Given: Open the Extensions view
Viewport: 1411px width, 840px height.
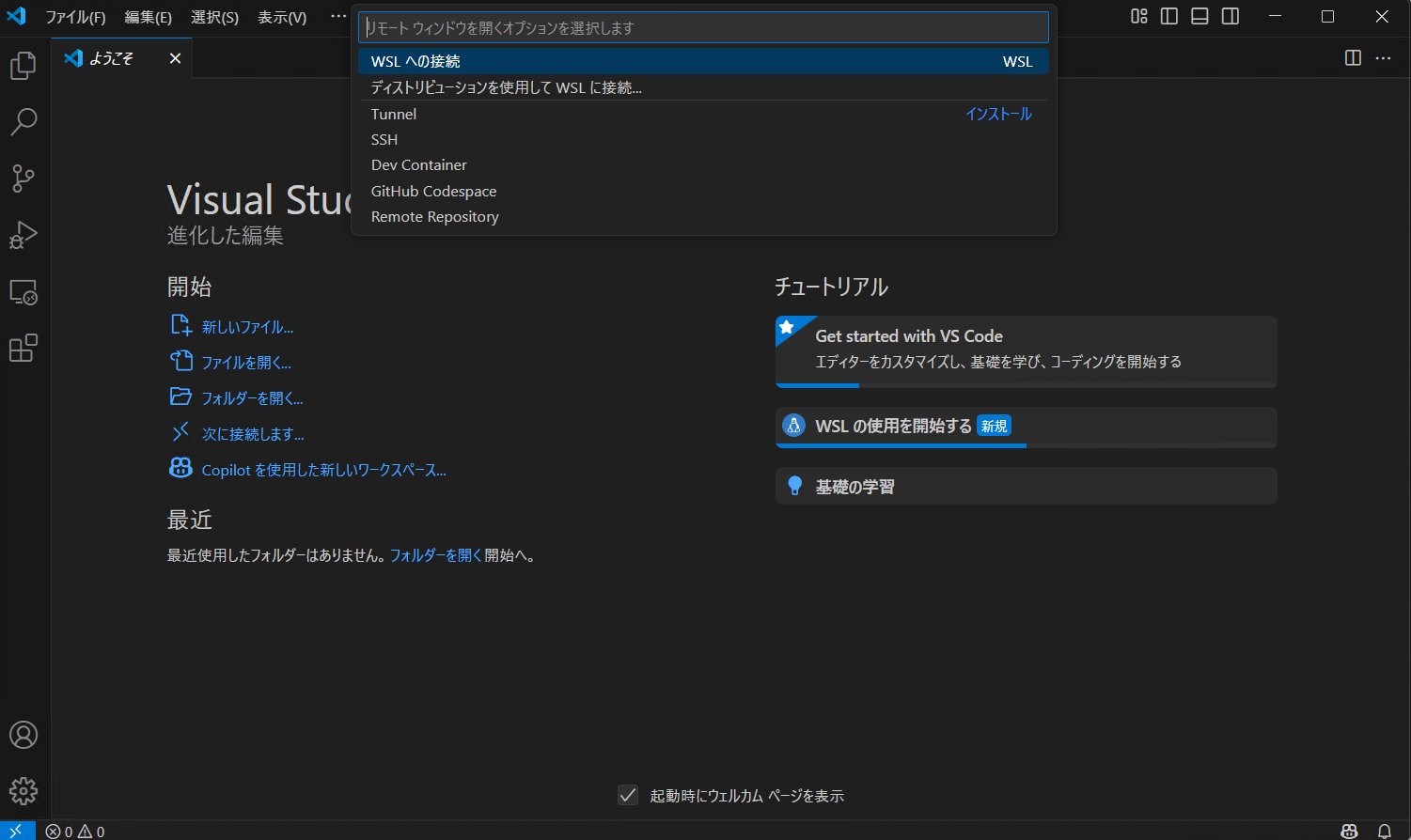Looking at the screenshot, I should pyautogui.click(x=24, y=349).
